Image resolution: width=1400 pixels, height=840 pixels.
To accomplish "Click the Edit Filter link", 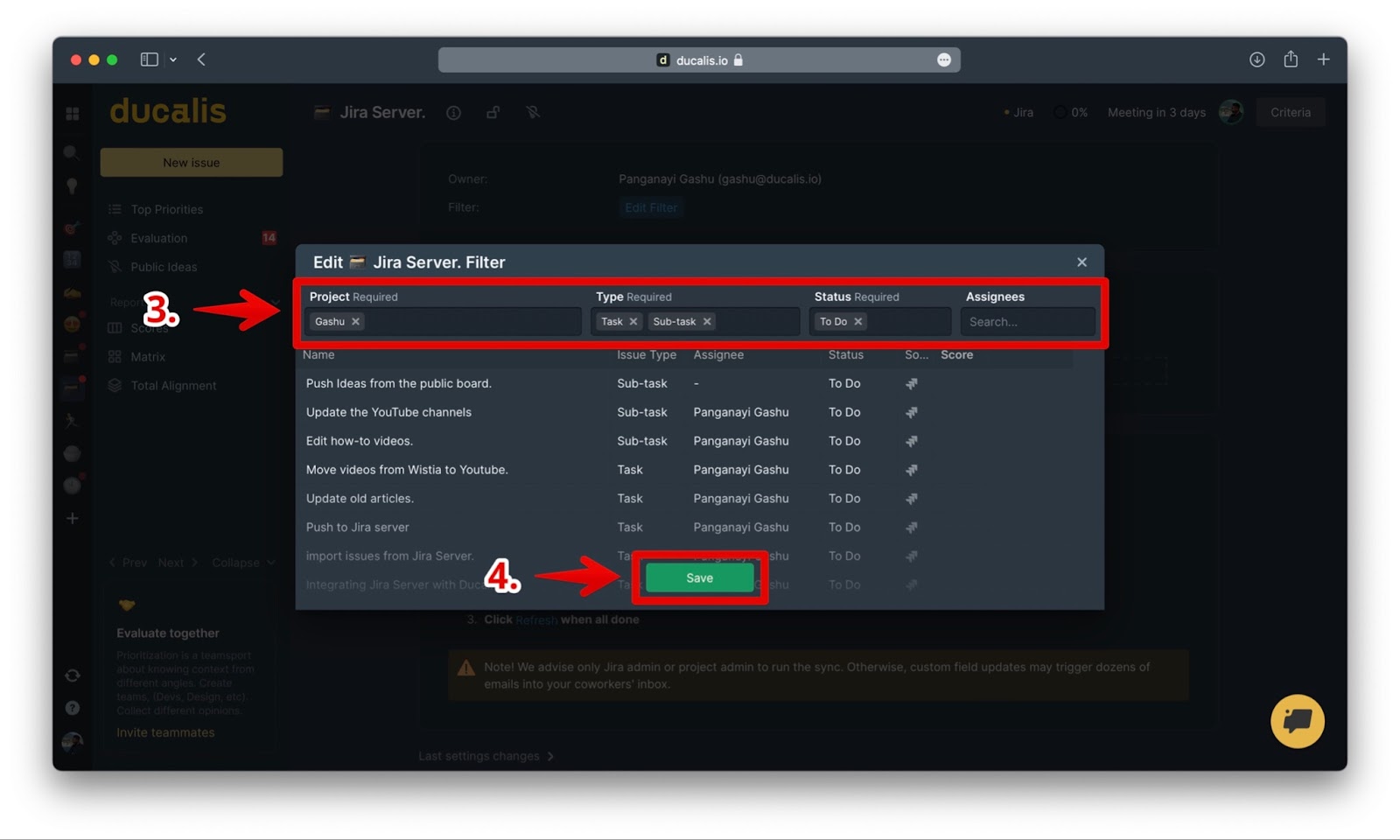I will pos(651,208).
